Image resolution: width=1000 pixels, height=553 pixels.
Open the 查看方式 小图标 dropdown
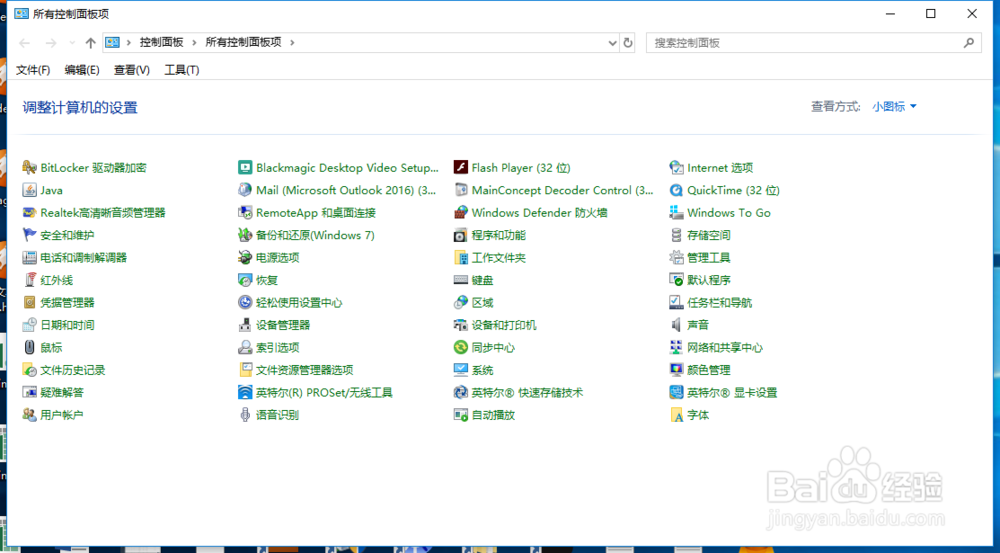894,107
